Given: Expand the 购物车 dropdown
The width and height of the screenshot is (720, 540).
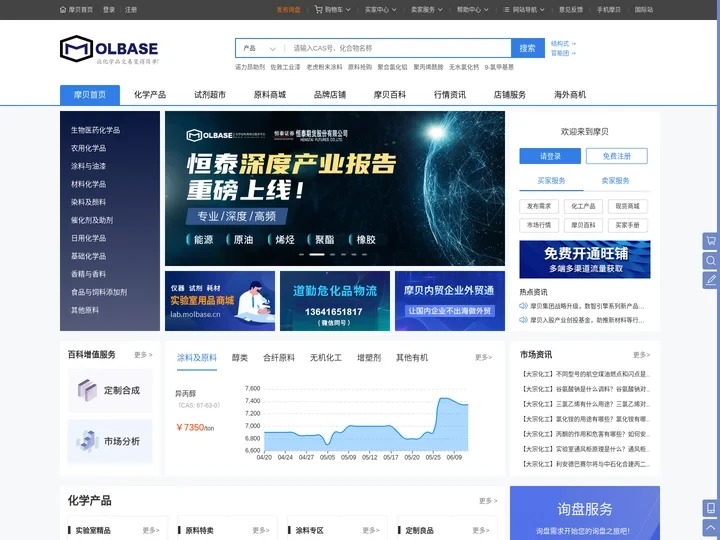Looking at the screenshot, I should pos(348,10).
